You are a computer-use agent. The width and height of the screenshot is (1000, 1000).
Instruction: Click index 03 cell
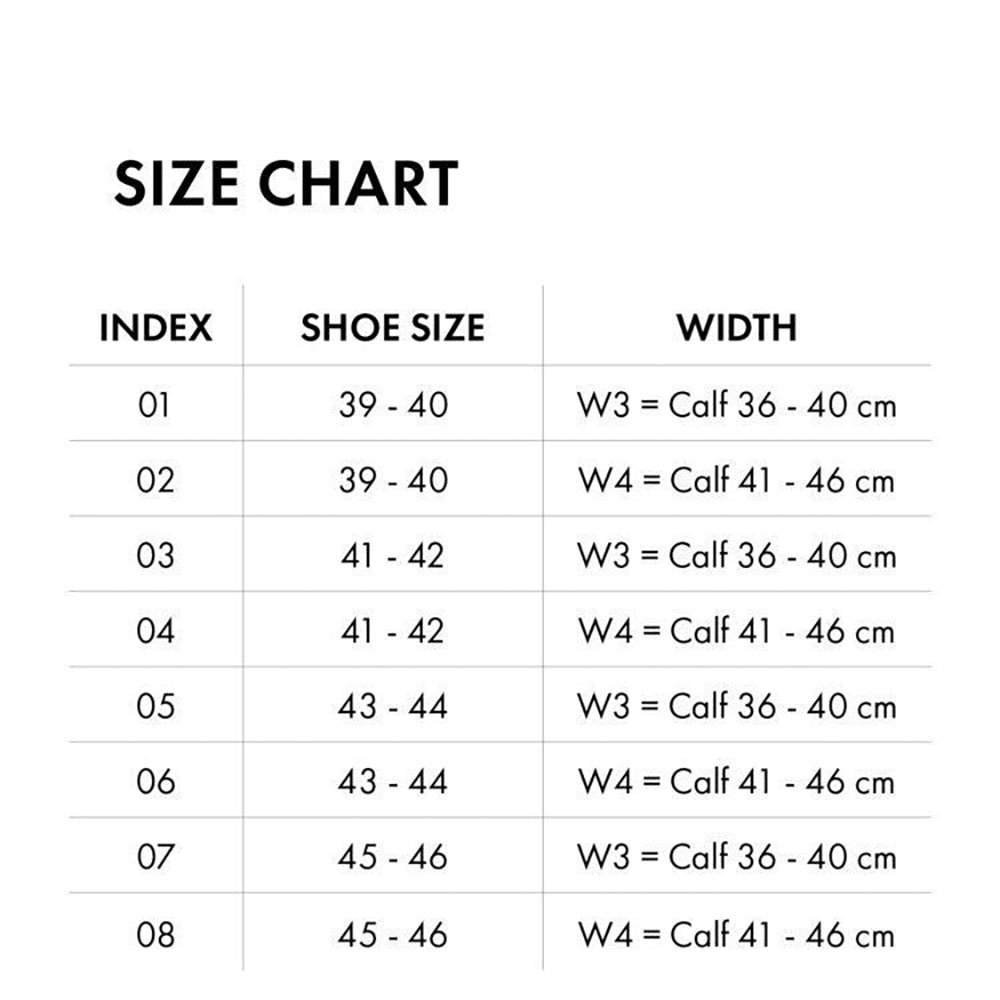point(155,555)
